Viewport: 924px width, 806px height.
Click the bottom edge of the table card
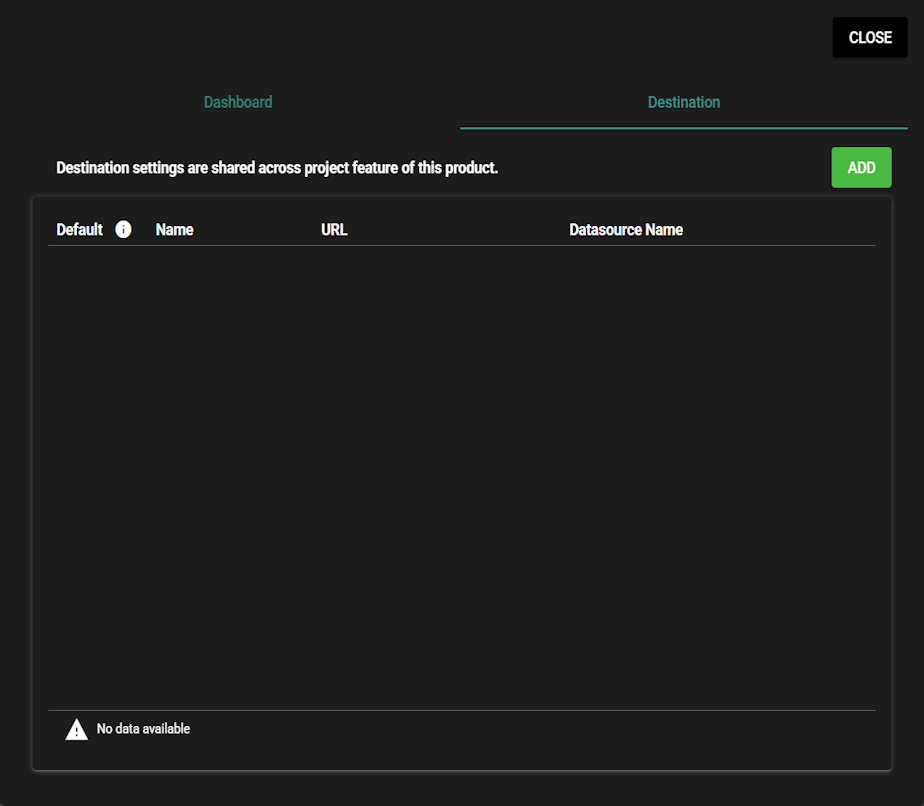tap(461, 769)
